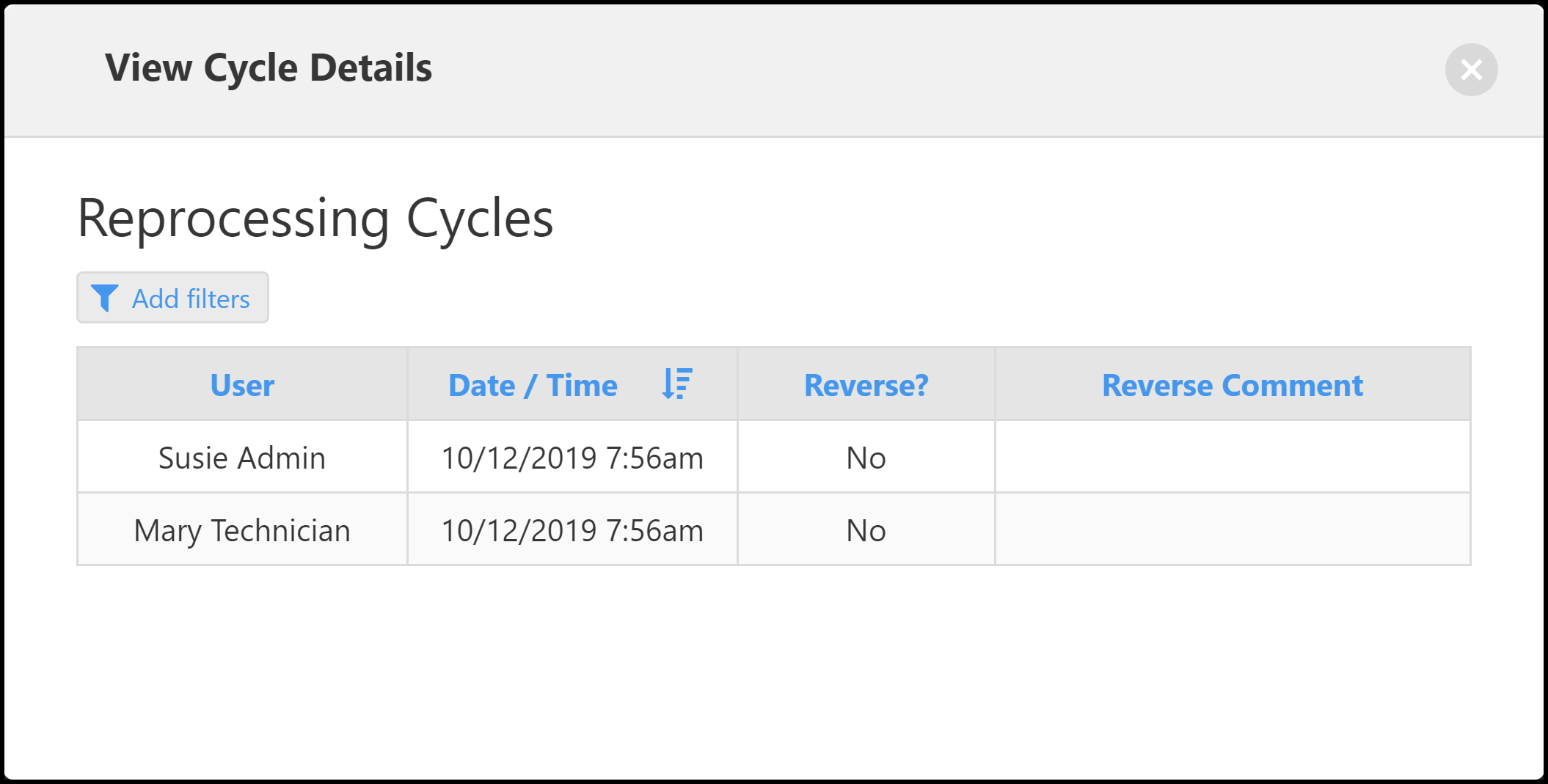Click the date cell in Mary Technician's row
The width and height of the screenshot is (1548, 784).
pos(572,530)
